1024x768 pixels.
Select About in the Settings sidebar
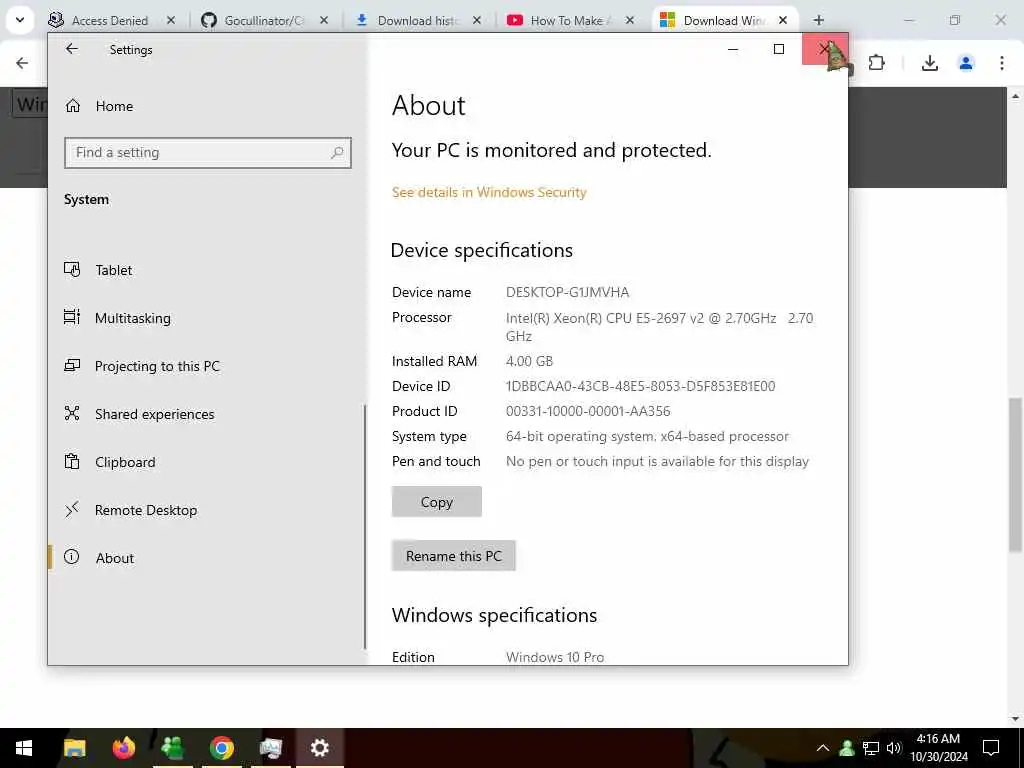point(99,558)
